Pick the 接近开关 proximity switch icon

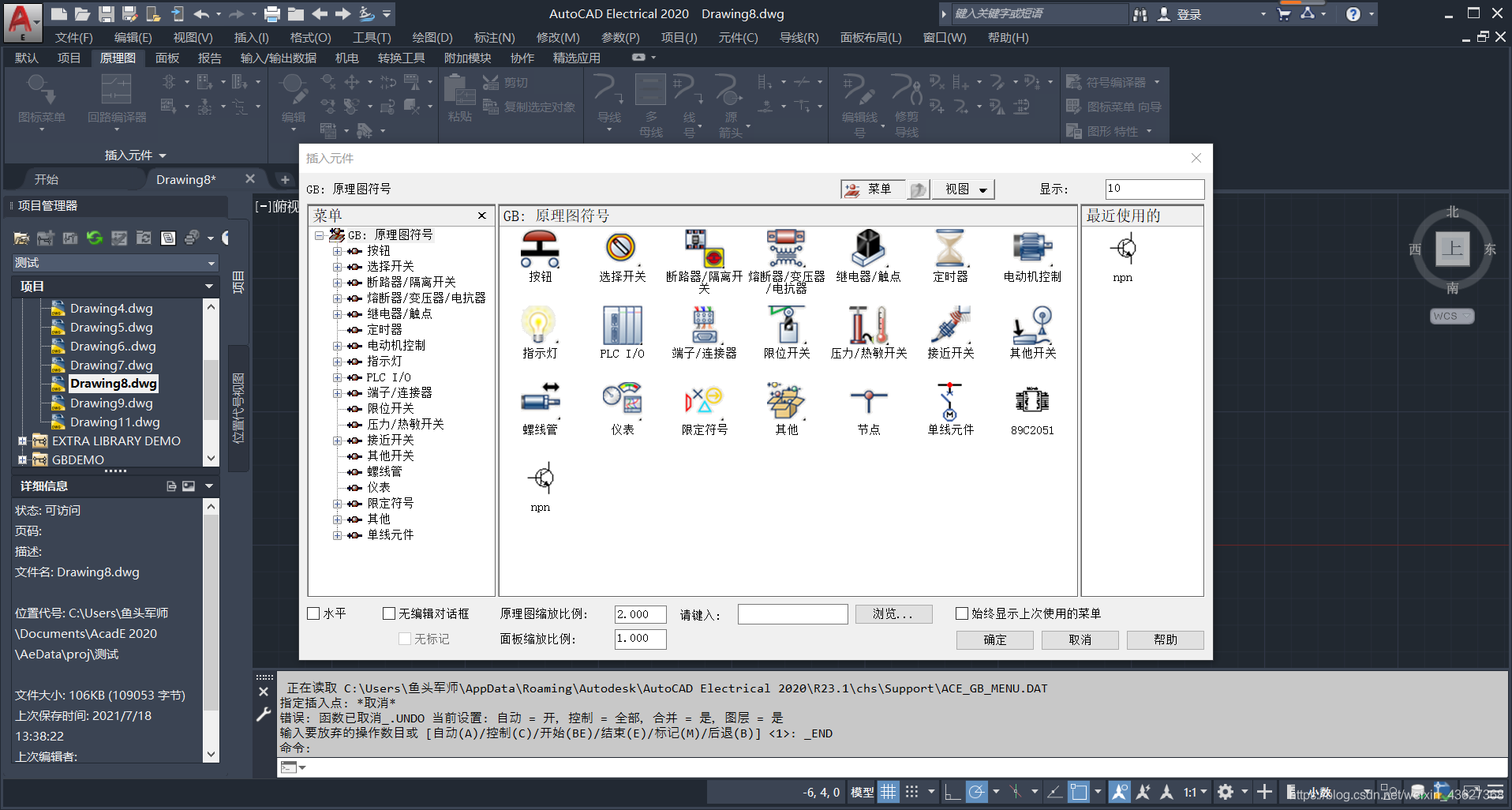tap(950, 324)
